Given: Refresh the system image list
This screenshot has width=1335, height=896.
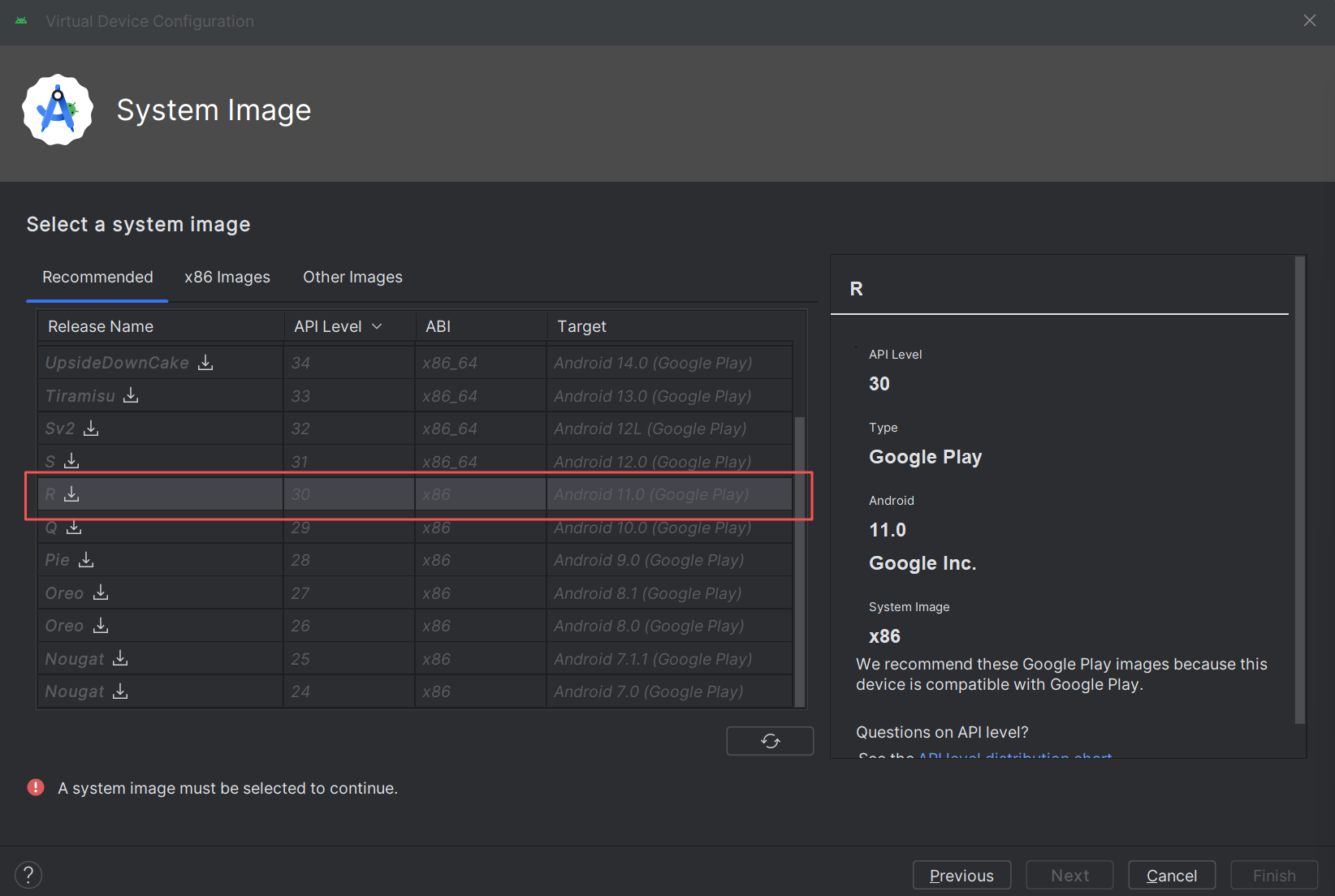Looking at the screenshot, I should point(770,741).
